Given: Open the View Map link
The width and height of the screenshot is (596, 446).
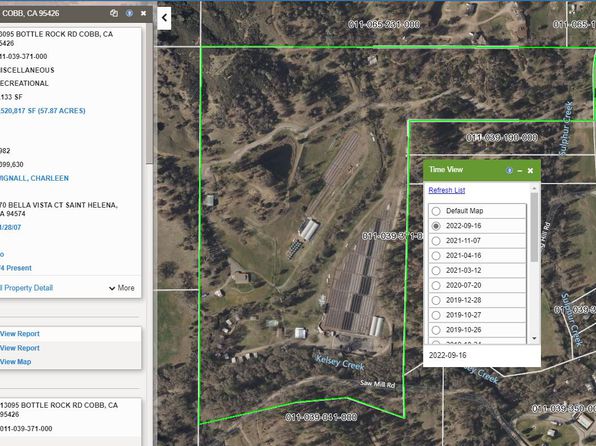Looking at the screenshot, I should point(16,362).
